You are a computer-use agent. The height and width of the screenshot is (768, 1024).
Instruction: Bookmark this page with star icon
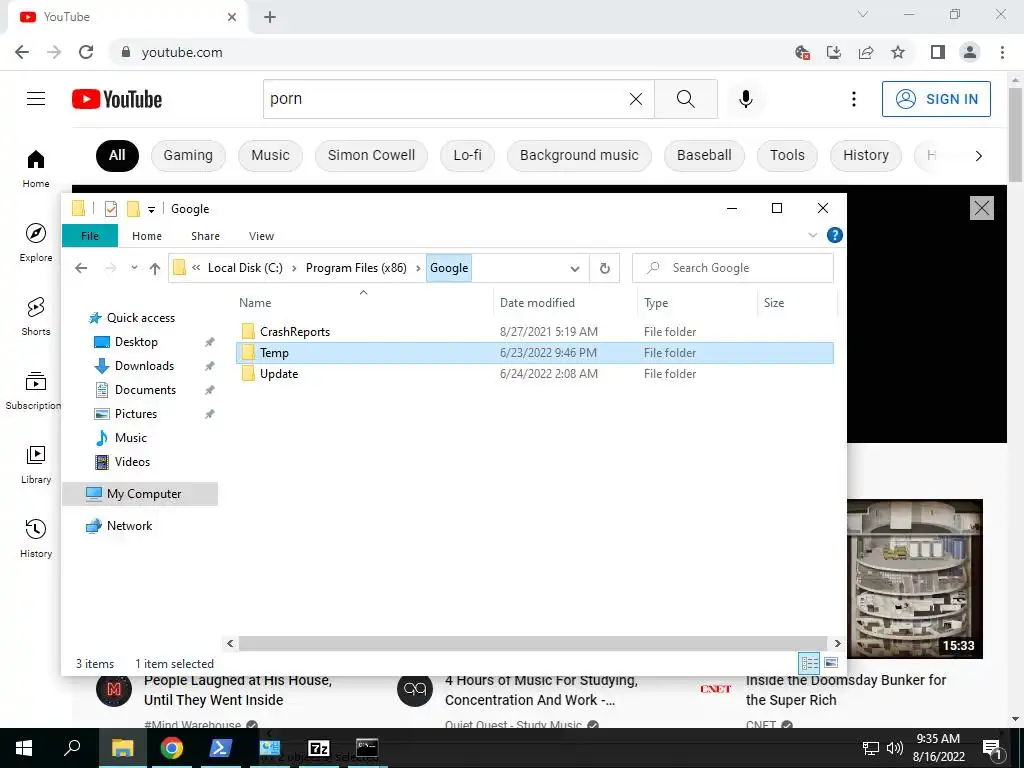pos(898,52)
